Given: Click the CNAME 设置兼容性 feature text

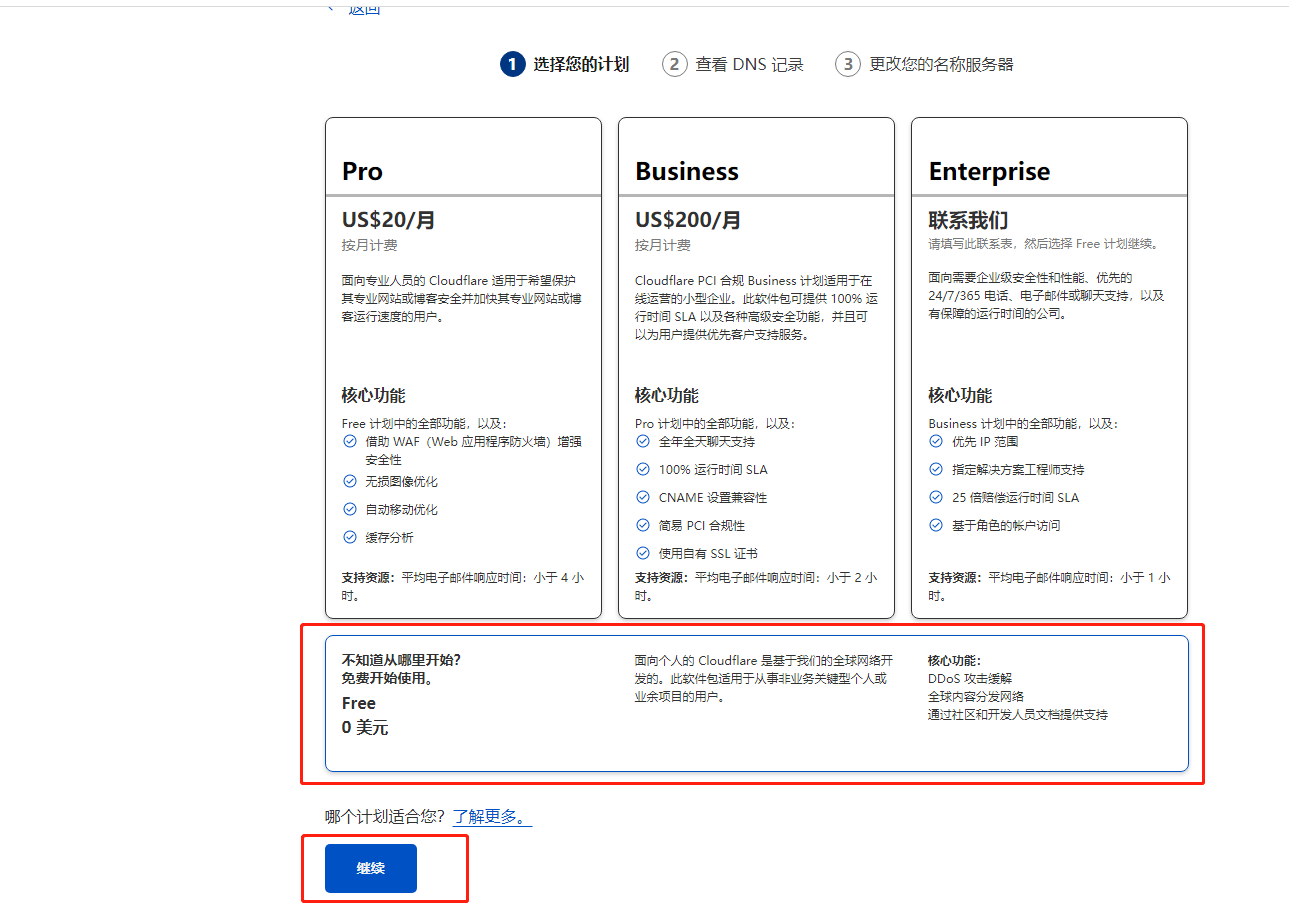Looking at the screenshot, I should click(713, 497).
